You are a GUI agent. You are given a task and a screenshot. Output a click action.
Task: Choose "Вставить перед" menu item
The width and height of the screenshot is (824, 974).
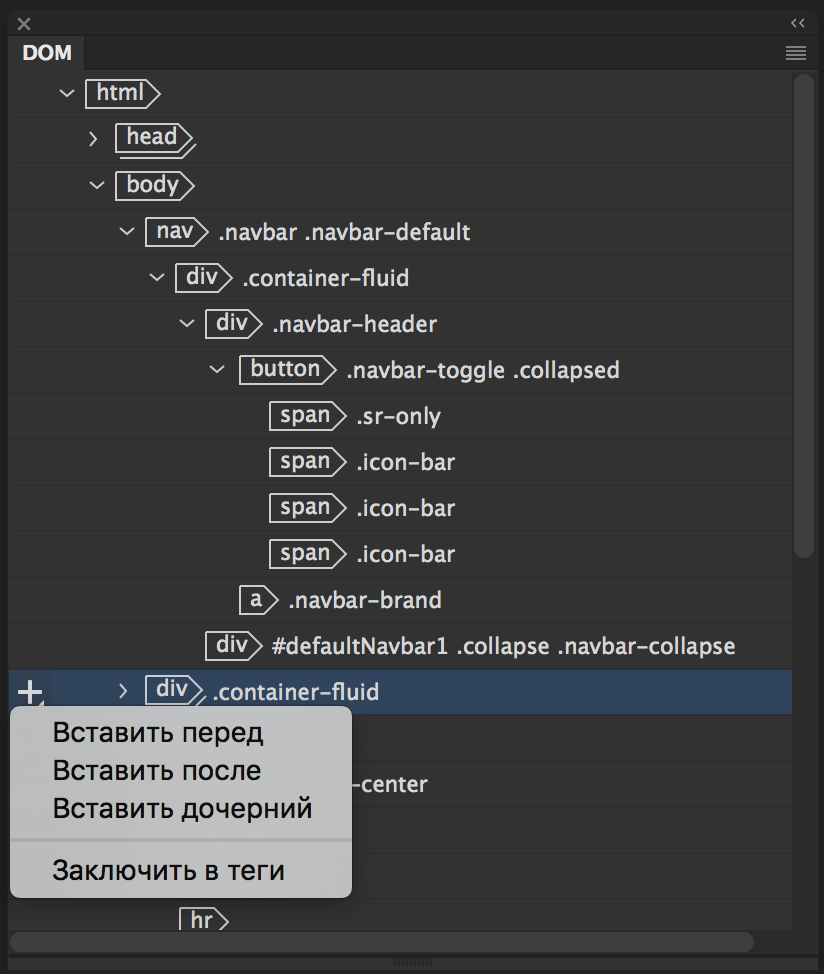click(x=158, y=733)
